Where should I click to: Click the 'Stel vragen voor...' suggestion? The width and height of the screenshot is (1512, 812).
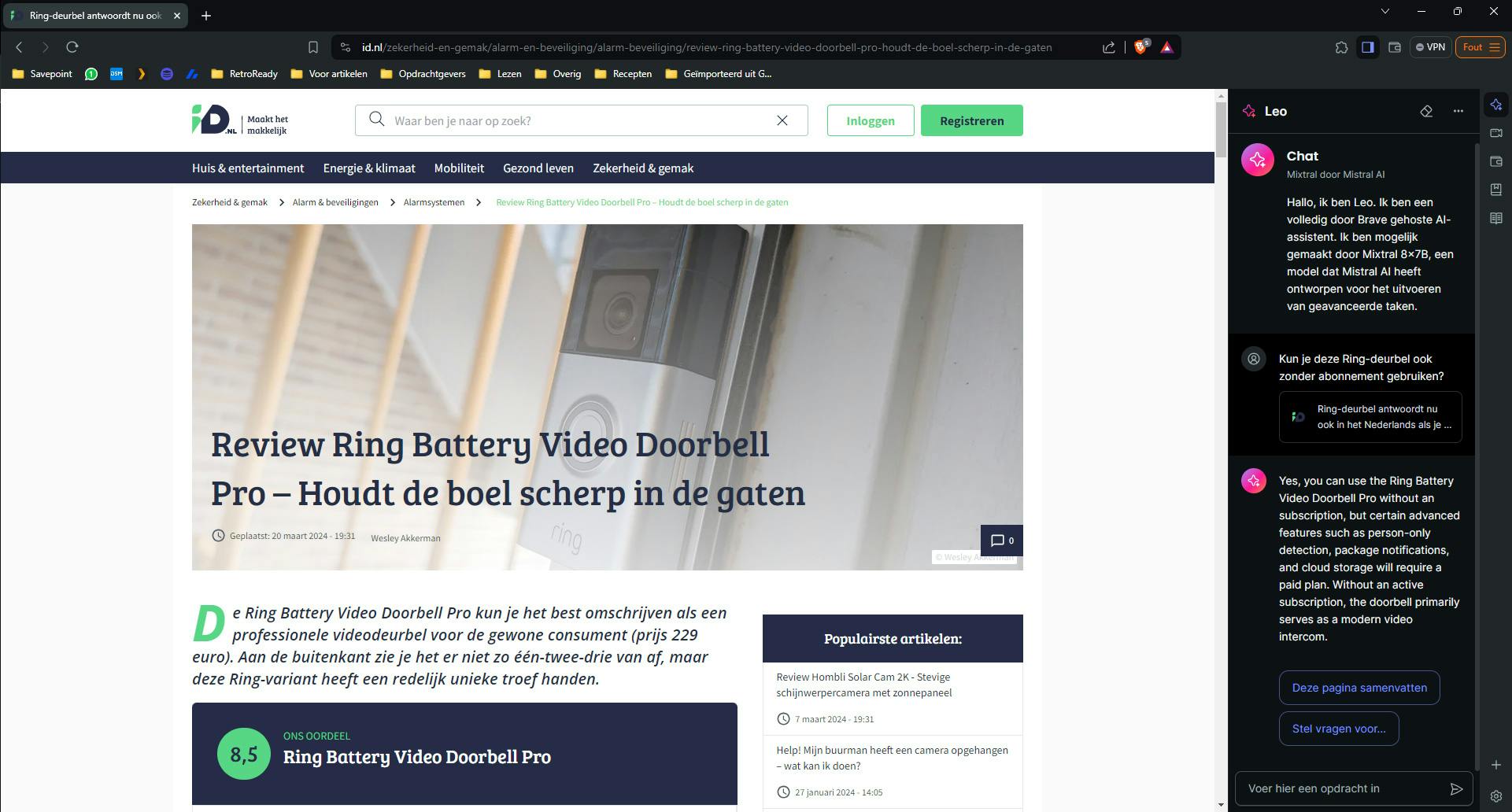(x=1339, y=729)
